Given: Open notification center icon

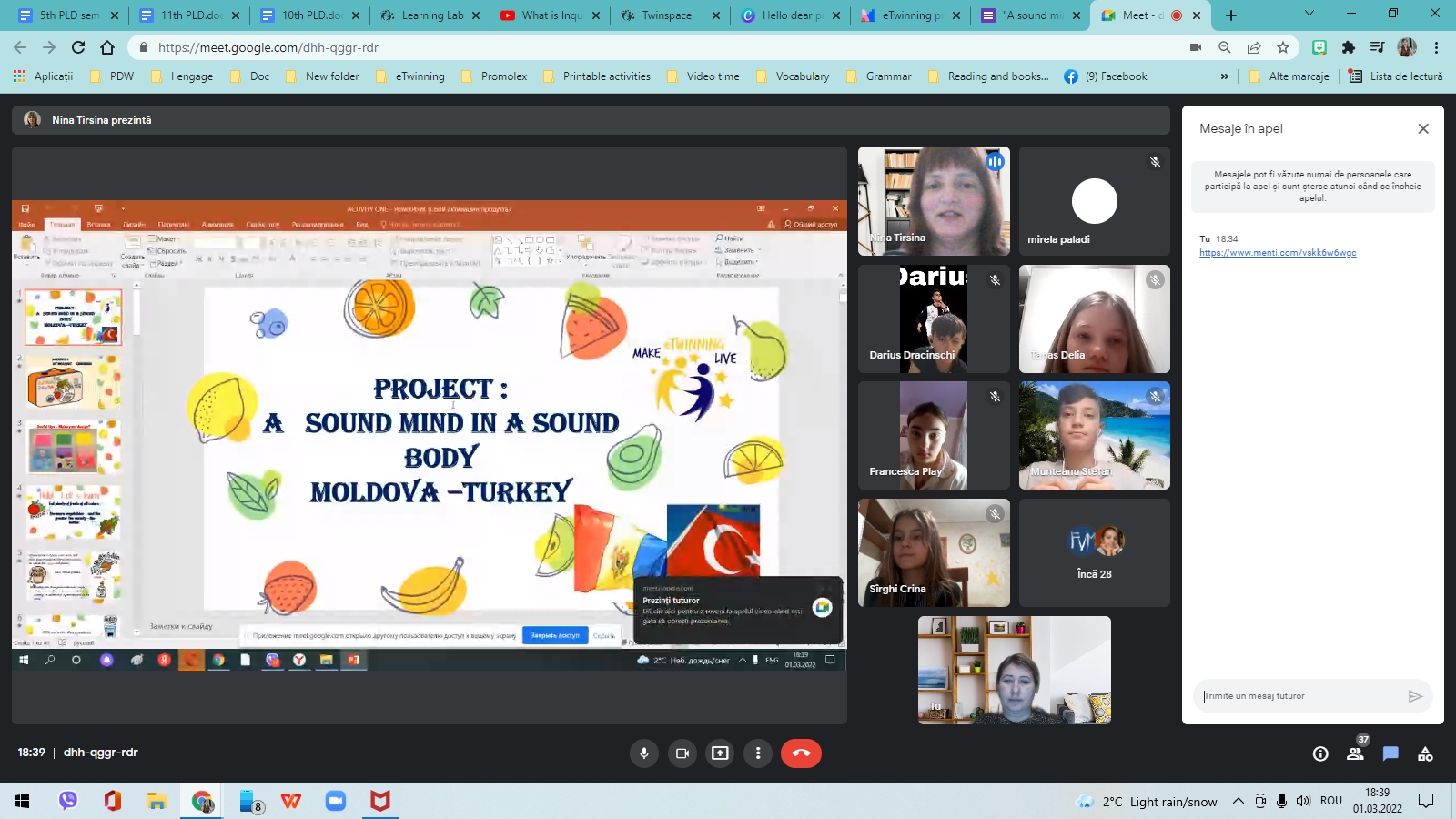Looking at the screenshot, I should point(1426,801).
